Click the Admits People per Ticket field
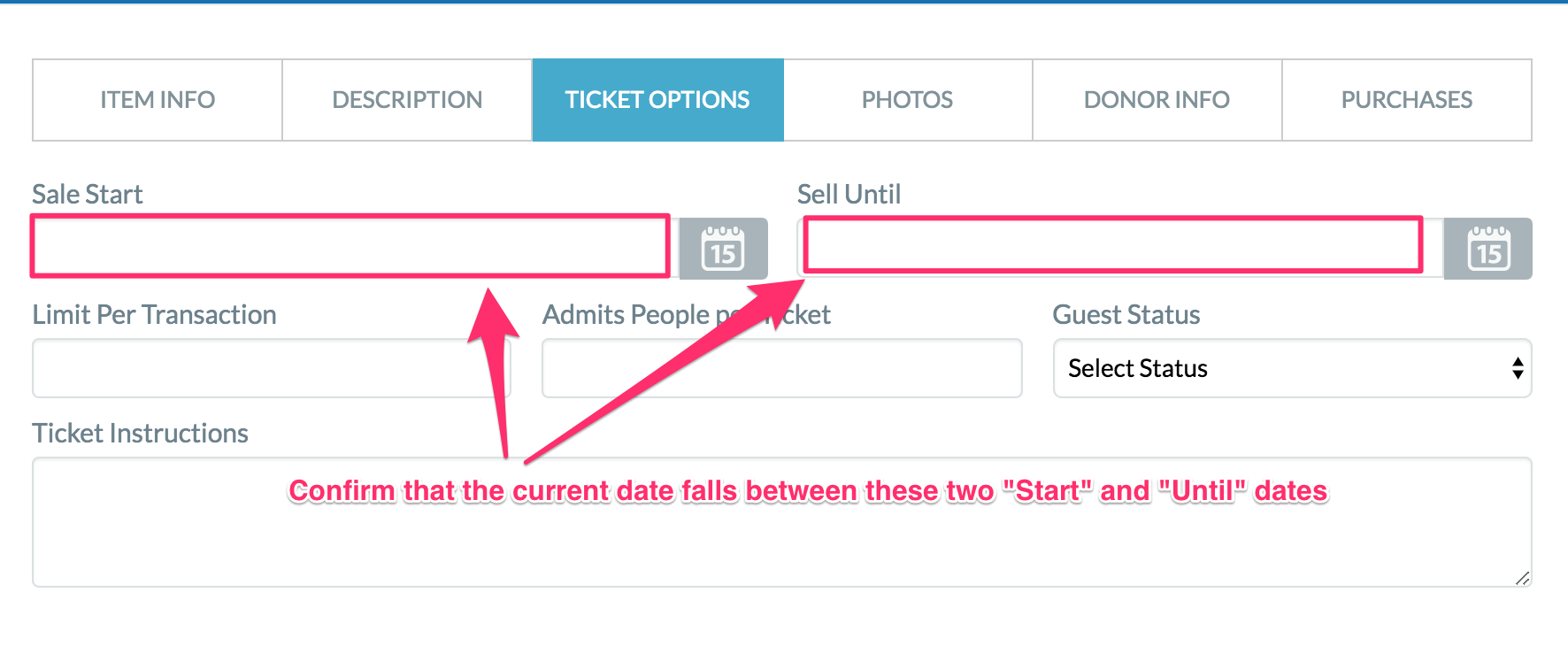The width and height of the screenshot is (1568, 646). coord(782,368)
